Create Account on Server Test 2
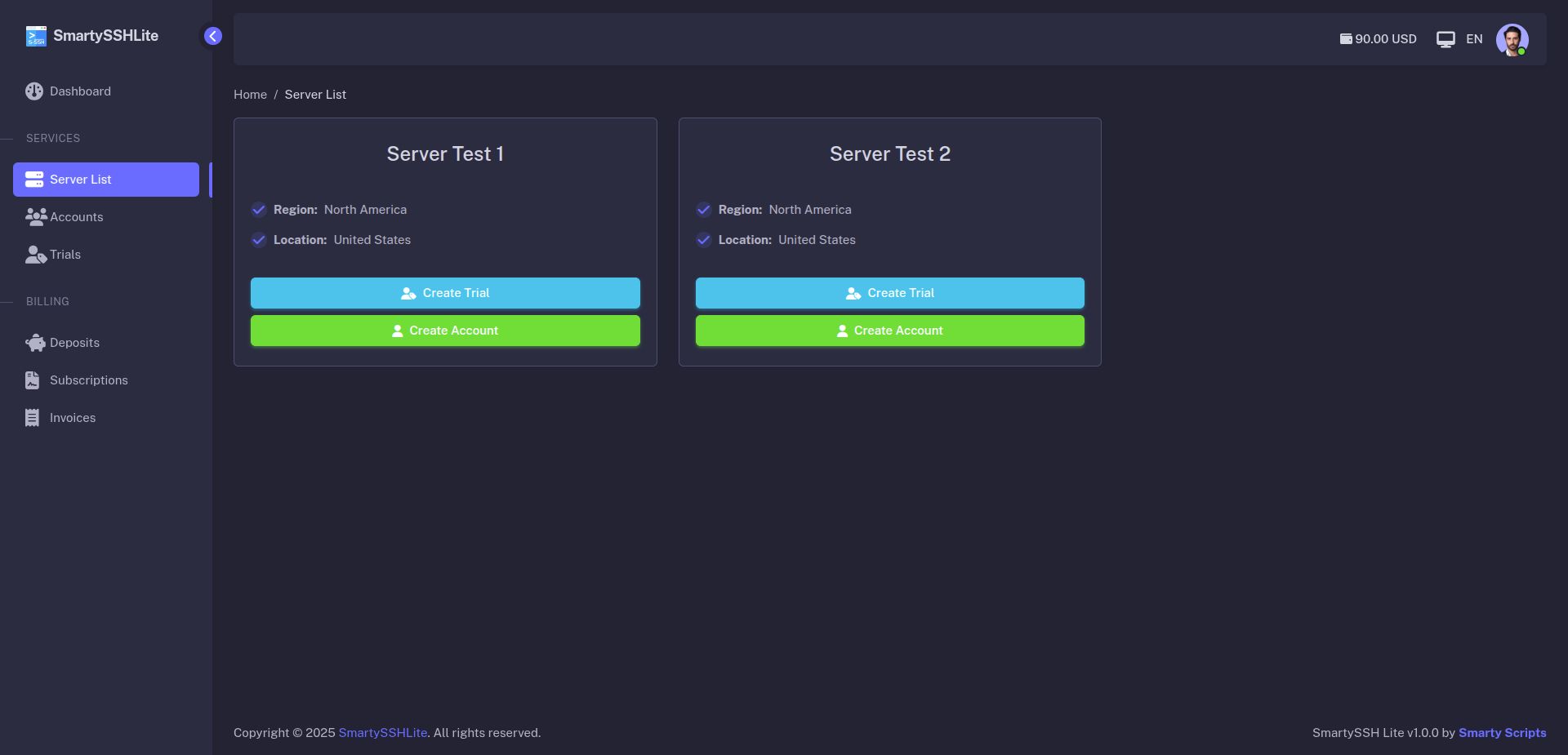The image size is (1568, 755). point(890,331)
